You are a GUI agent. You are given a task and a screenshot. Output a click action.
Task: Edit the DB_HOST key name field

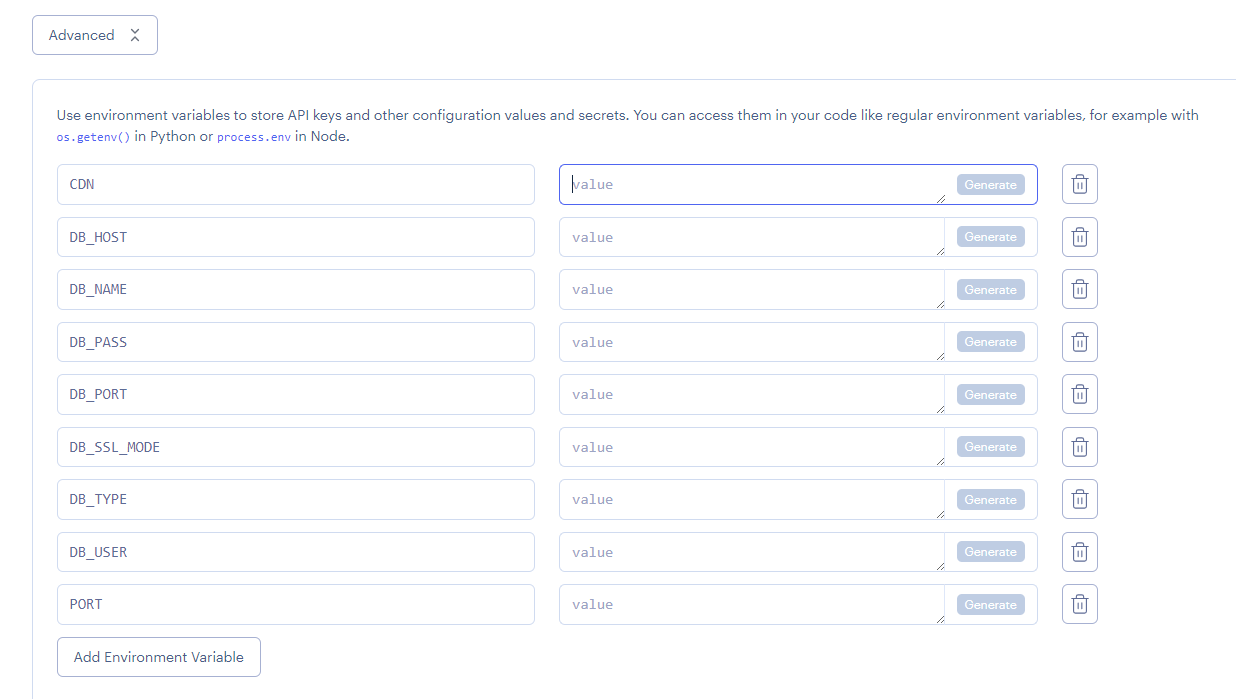coord(296,237)
